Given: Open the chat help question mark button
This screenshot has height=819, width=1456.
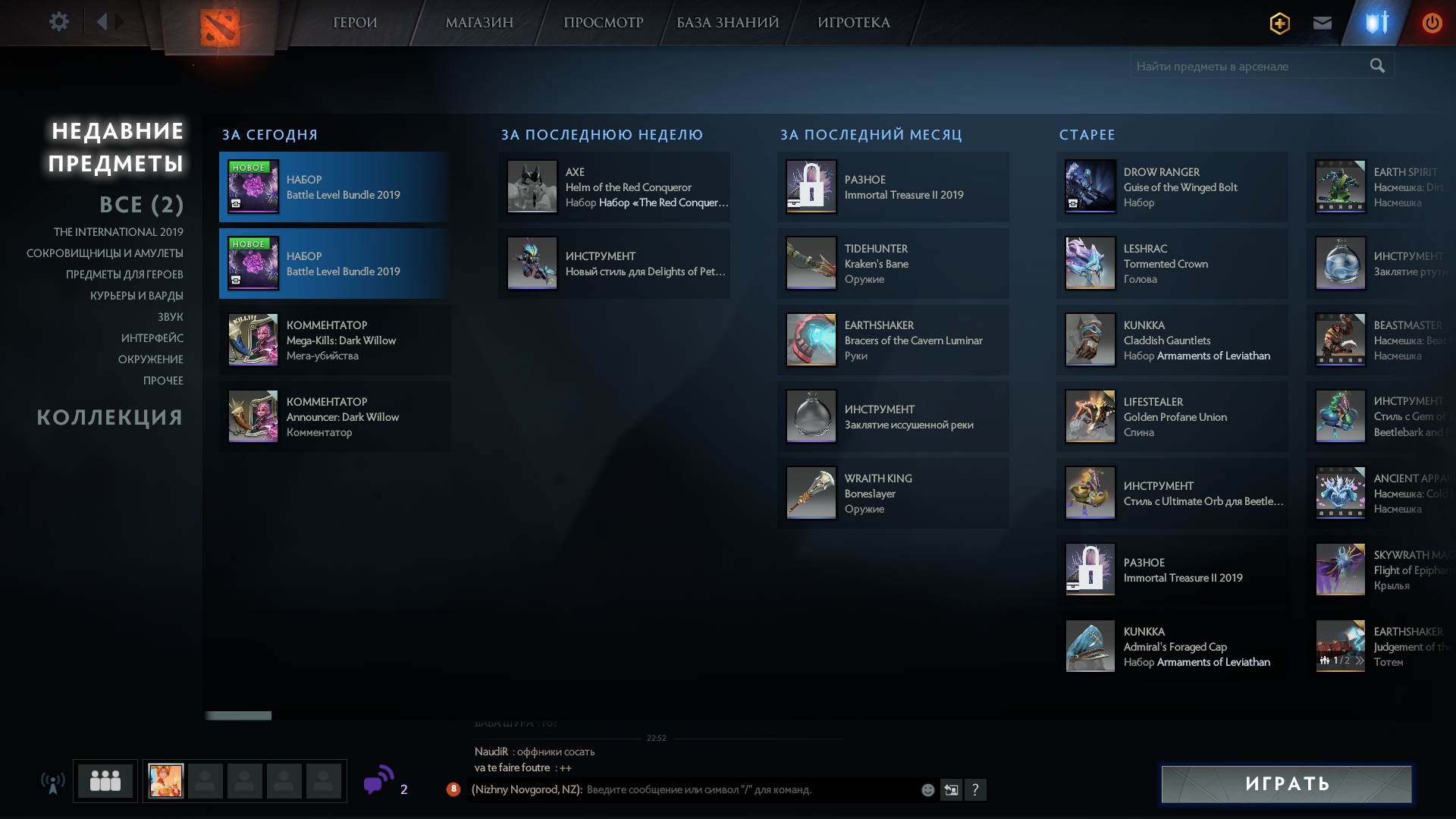Looking at the screenshot, I should (x=975, y=789).
